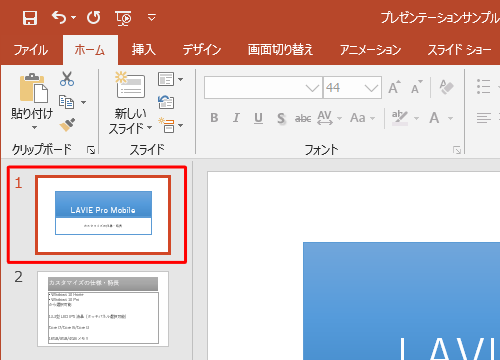
Task: Open the slide Section menu
Action: pos(170,125)
